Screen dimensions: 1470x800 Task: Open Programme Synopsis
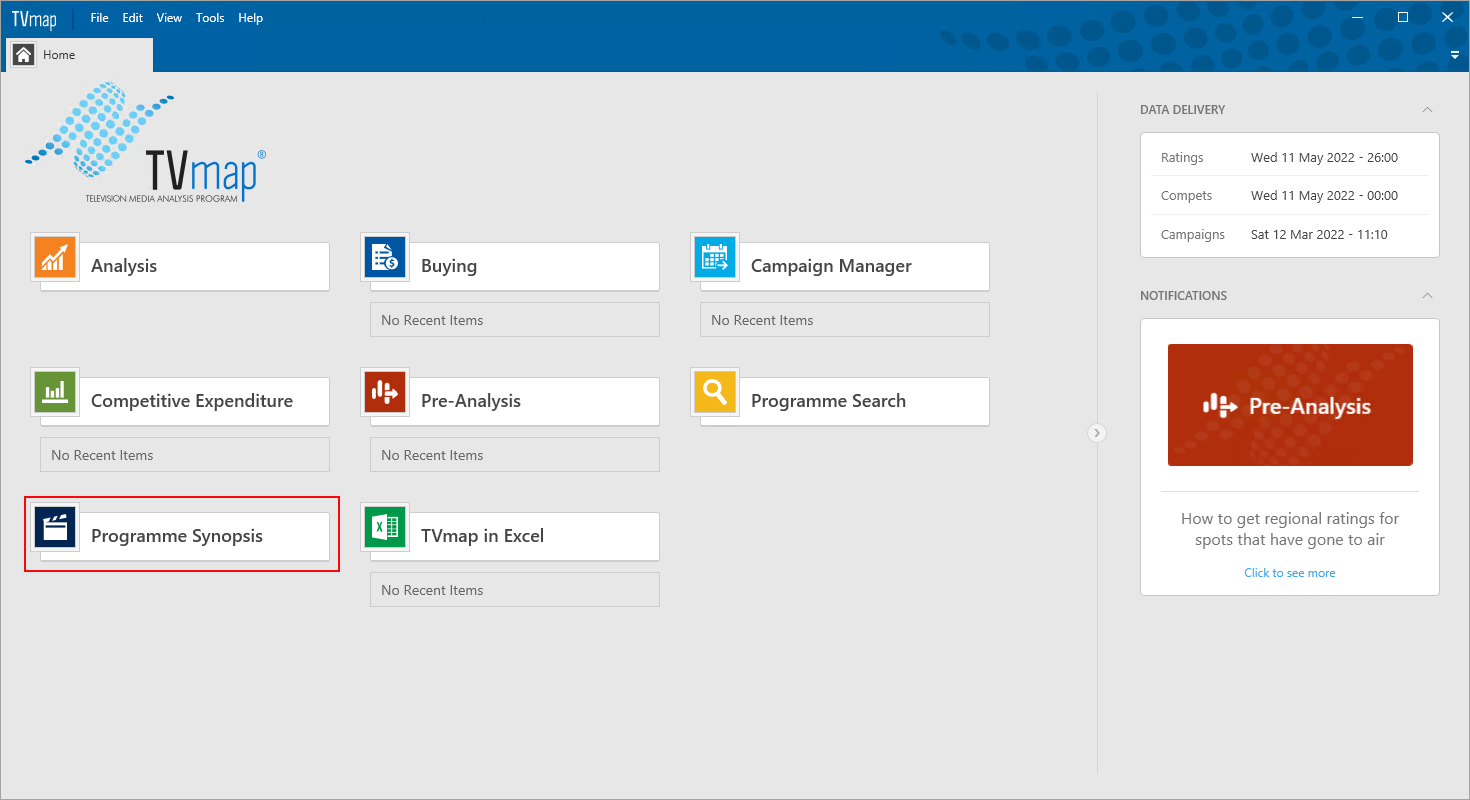pos(185,536)
